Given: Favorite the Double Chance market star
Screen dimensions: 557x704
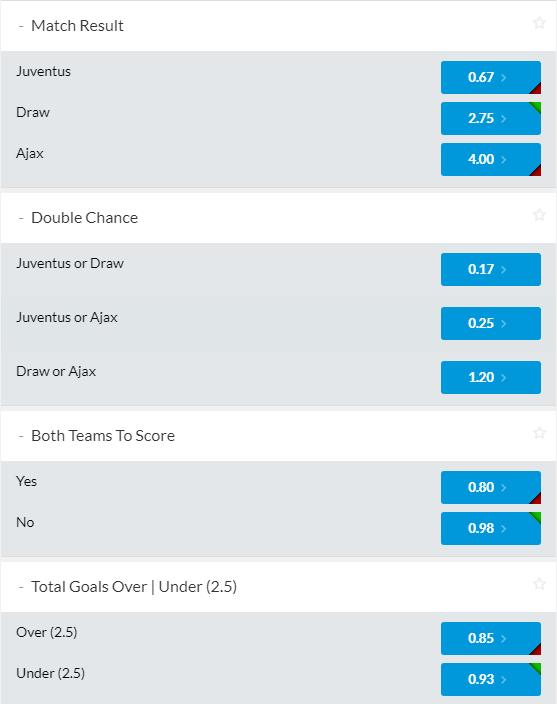Looking at the screenshot, I should [x=539, y=215].
